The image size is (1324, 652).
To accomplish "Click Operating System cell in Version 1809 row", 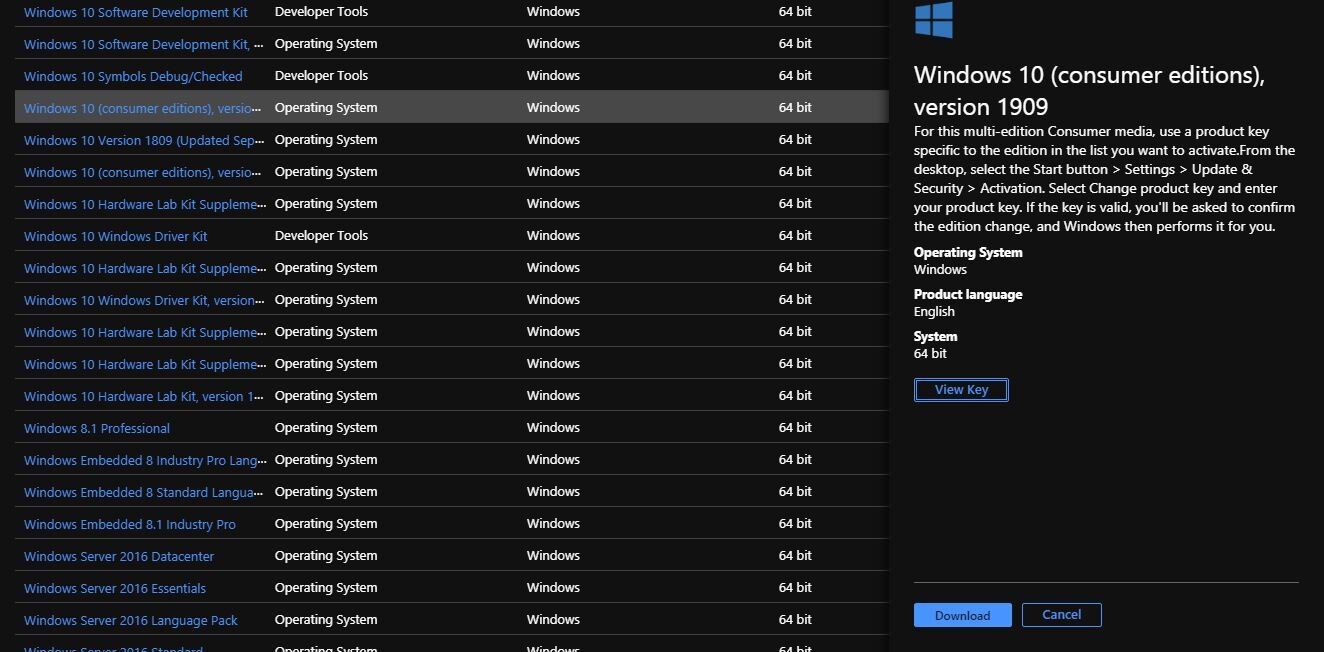I will pos(326,139).
